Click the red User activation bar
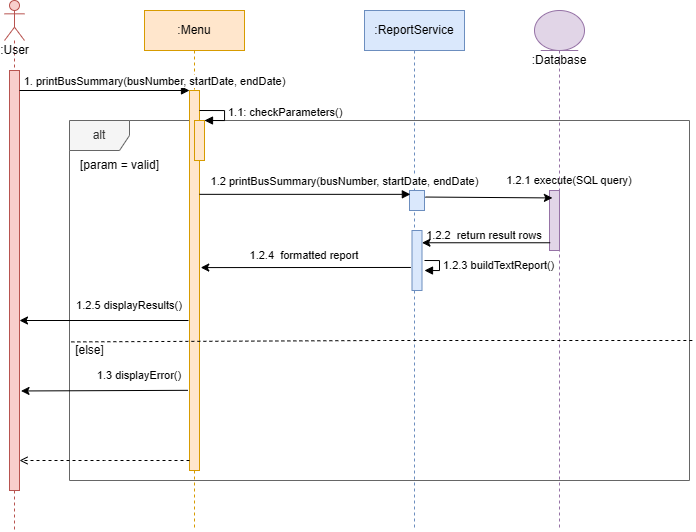 pyautogui.click(x=14, y=280)
